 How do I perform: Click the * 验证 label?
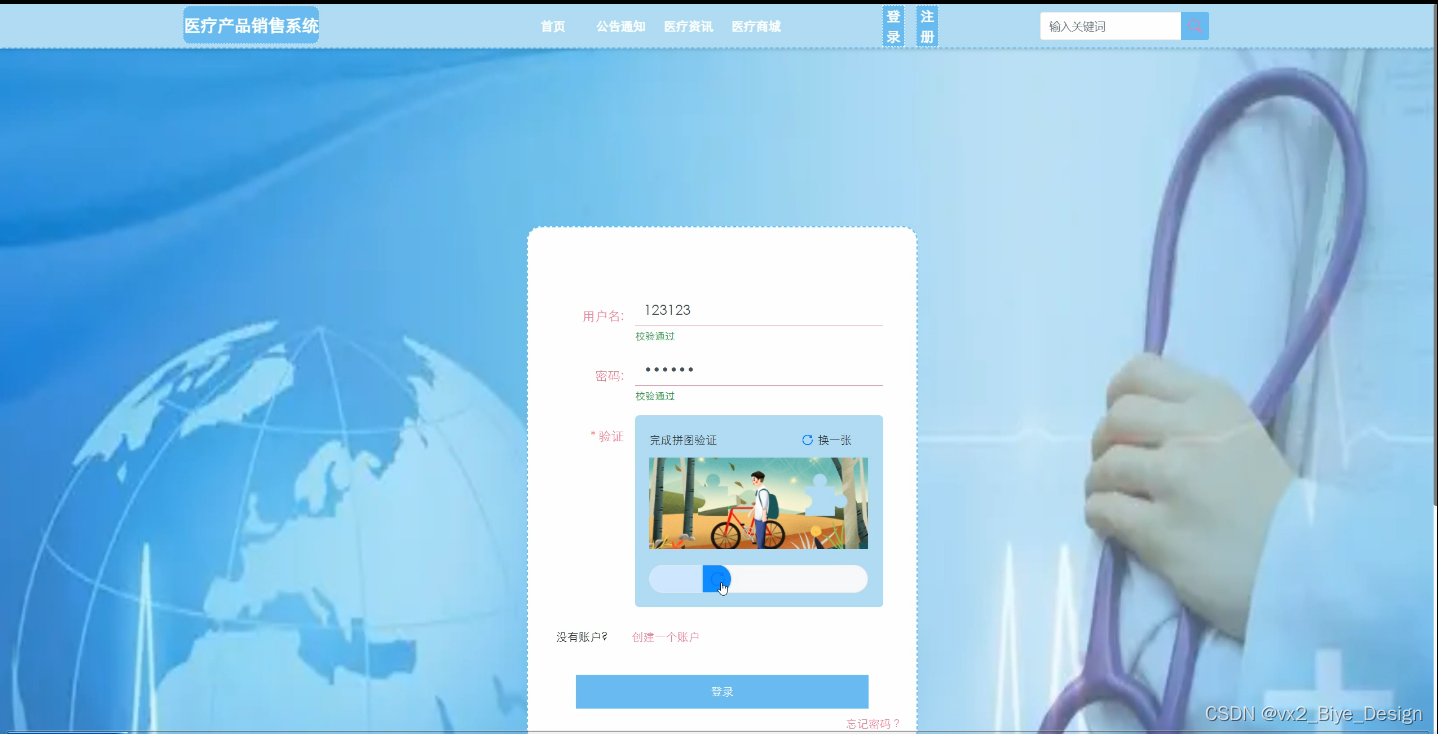[607, 436]
